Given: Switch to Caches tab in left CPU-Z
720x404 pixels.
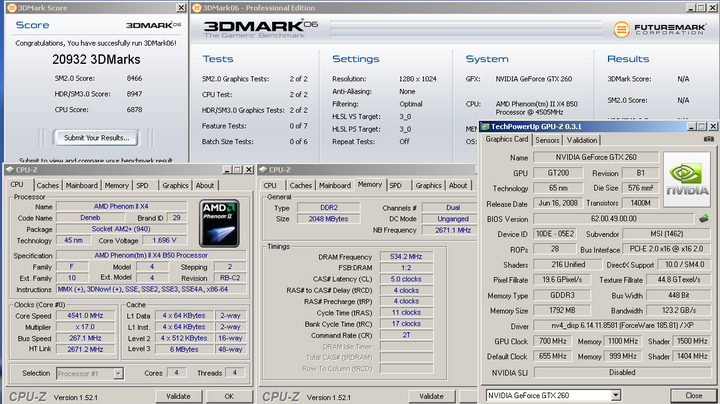Looking at the screenshot, I should [47, 185].
